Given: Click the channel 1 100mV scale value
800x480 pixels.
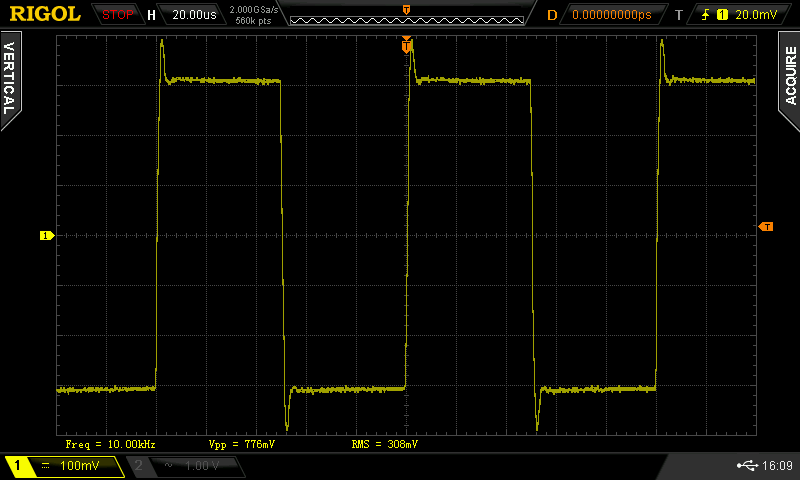Looking at the screenshot, I should 80,465.
